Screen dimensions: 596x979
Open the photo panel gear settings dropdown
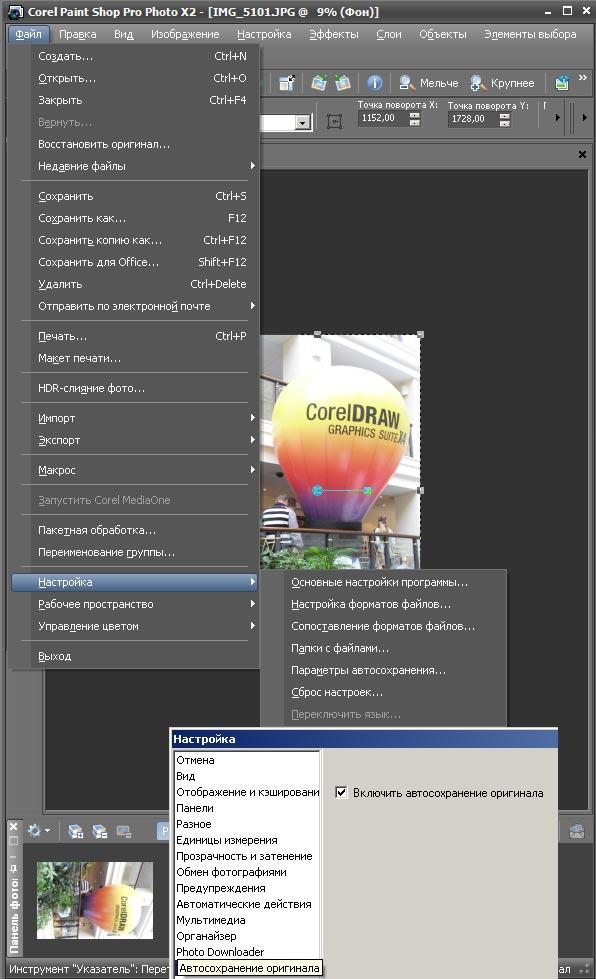coord(39,830)
